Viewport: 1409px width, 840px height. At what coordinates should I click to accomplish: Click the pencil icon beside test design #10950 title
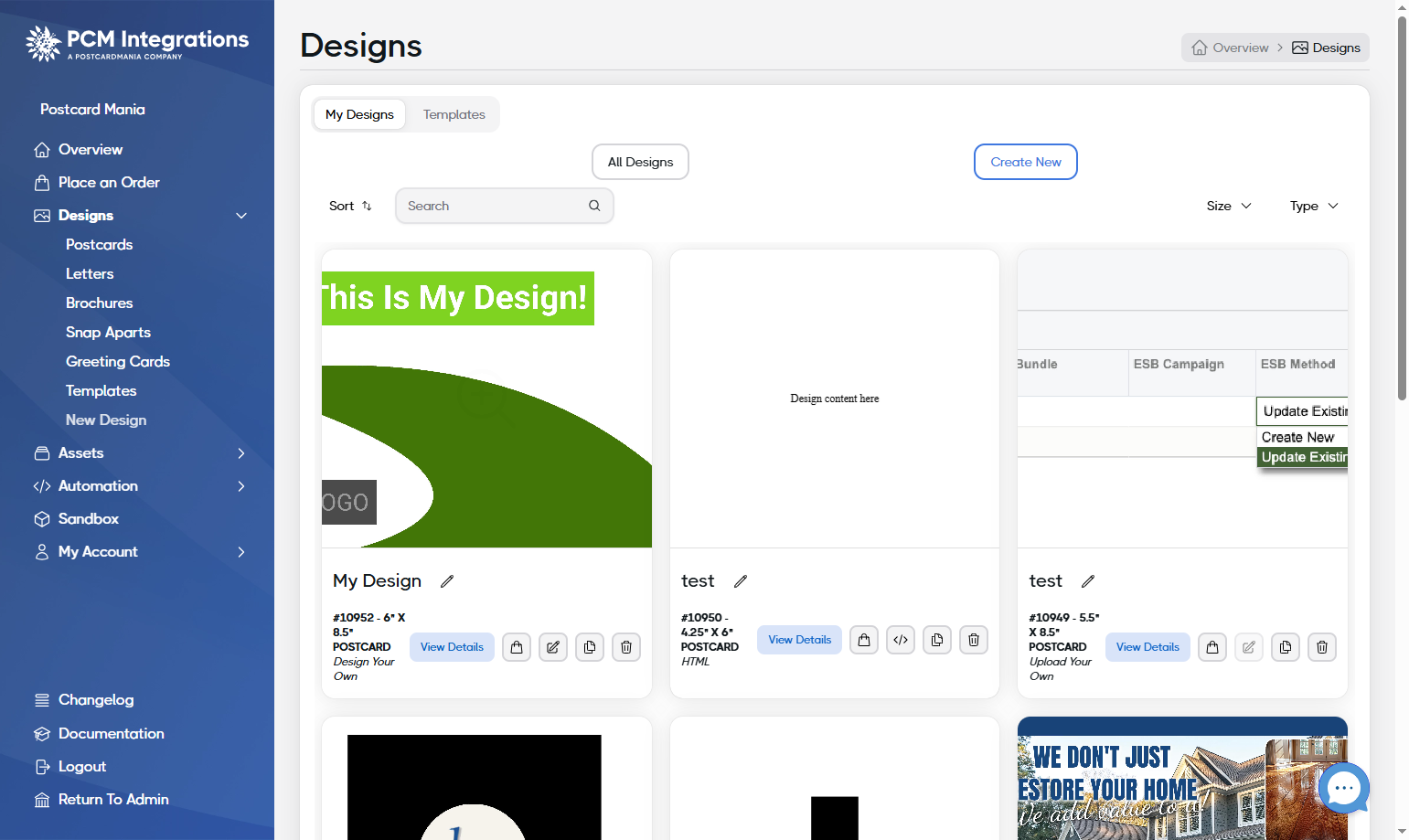pos(741,581)
